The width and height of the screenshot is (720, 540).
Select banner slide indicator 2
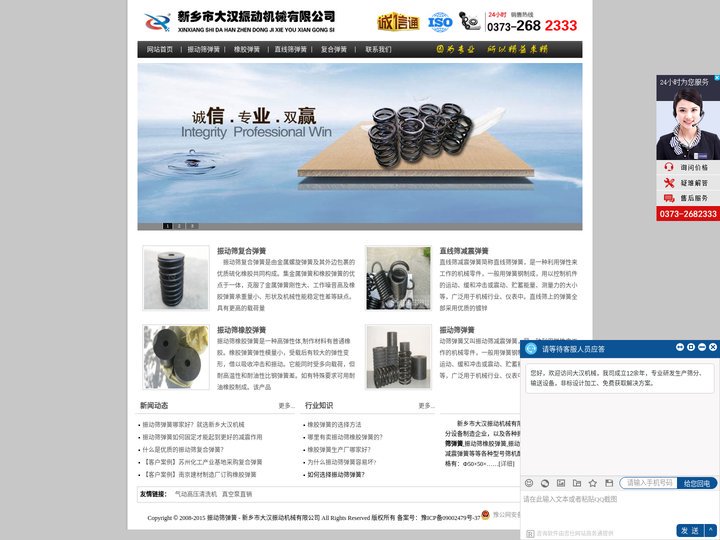point(180,226)
